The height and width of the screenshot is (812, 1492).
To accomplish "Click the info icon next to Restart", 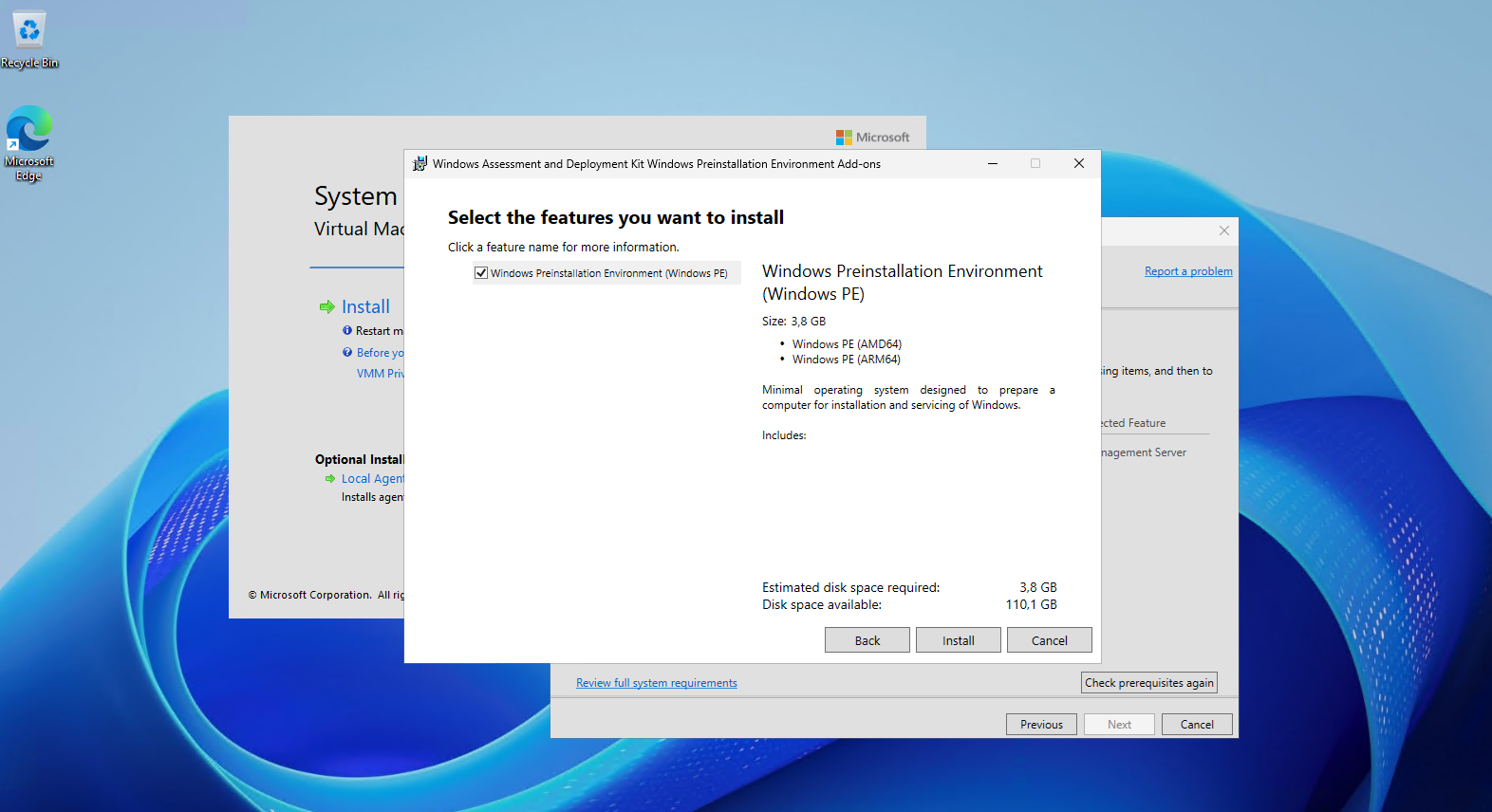I will [x=347, y=331].
